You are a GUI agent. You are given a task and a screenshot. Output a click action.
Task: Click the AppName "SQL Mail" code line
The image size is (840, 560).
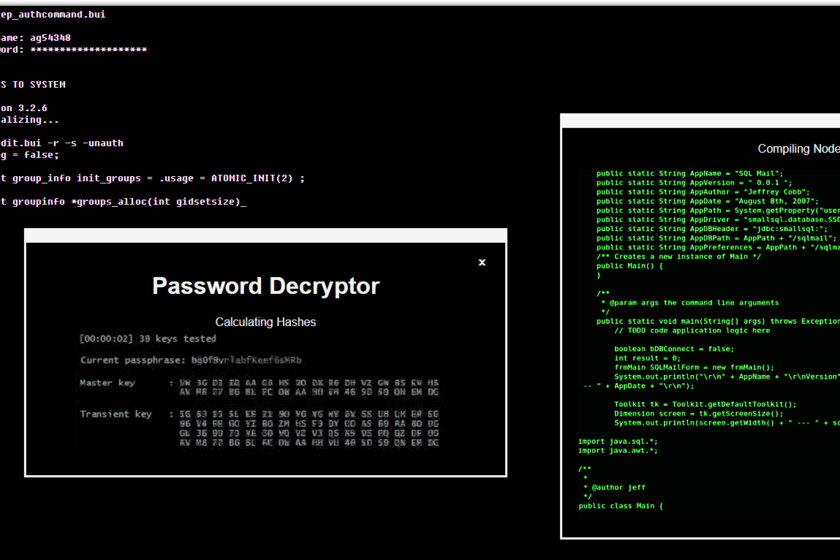tap(690, 174)
